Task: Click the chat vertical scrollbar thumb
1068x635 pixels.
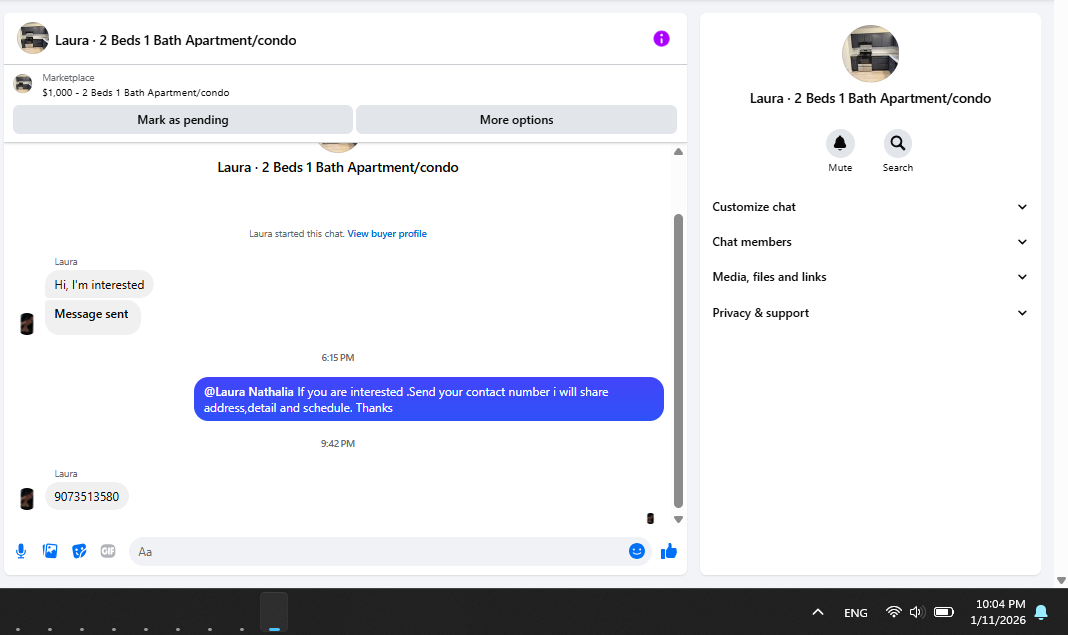Action: click(678, 361)
